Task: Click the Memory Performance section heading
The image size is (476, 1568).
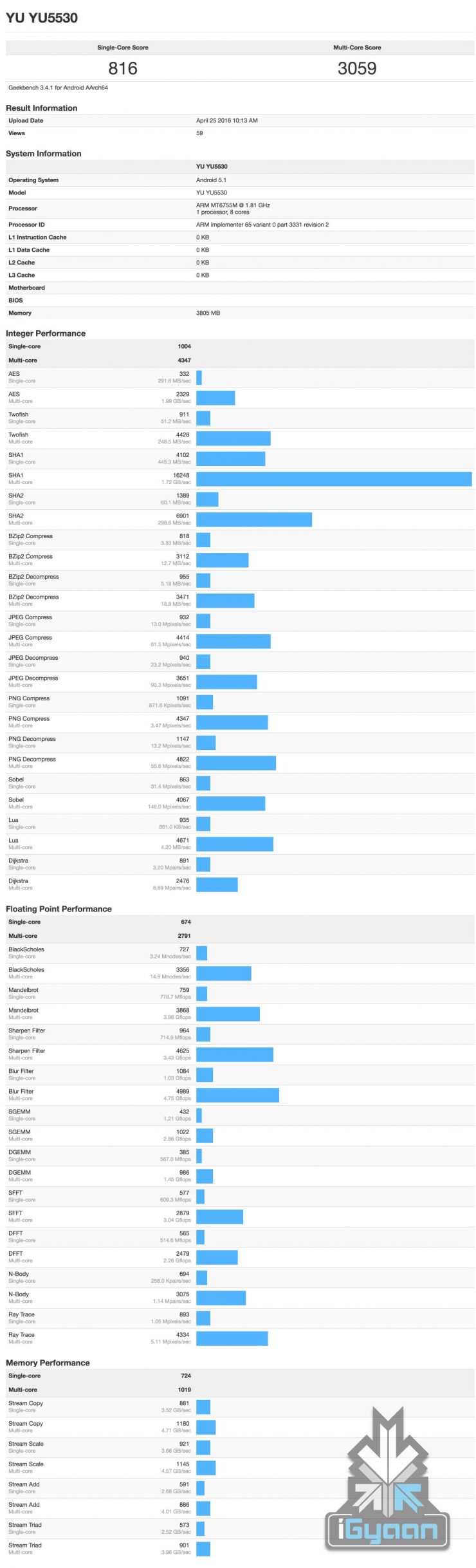Action: coord(48,1363)
